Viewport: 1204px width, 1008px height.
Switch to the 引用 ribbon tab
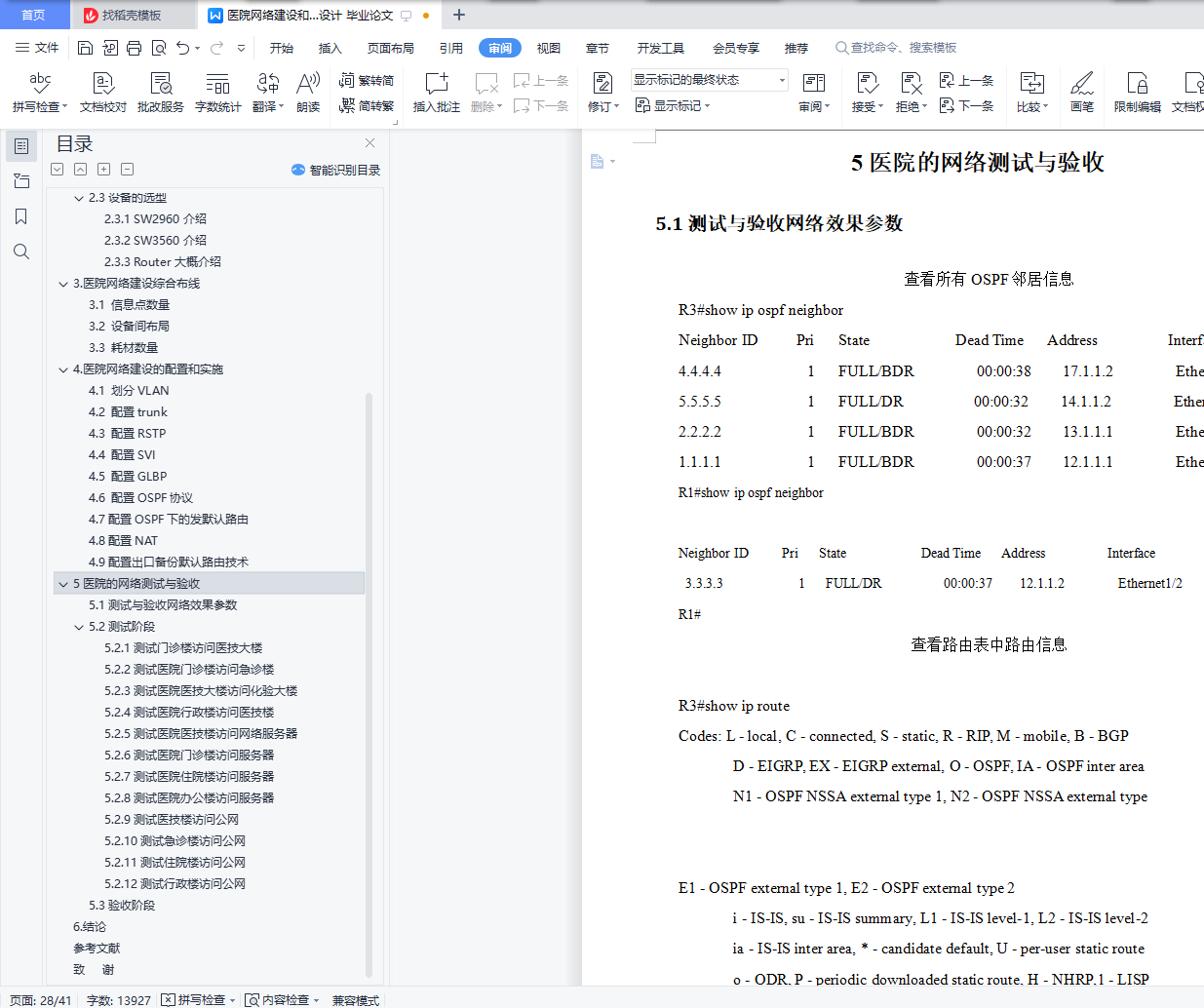tap(451, 48)
